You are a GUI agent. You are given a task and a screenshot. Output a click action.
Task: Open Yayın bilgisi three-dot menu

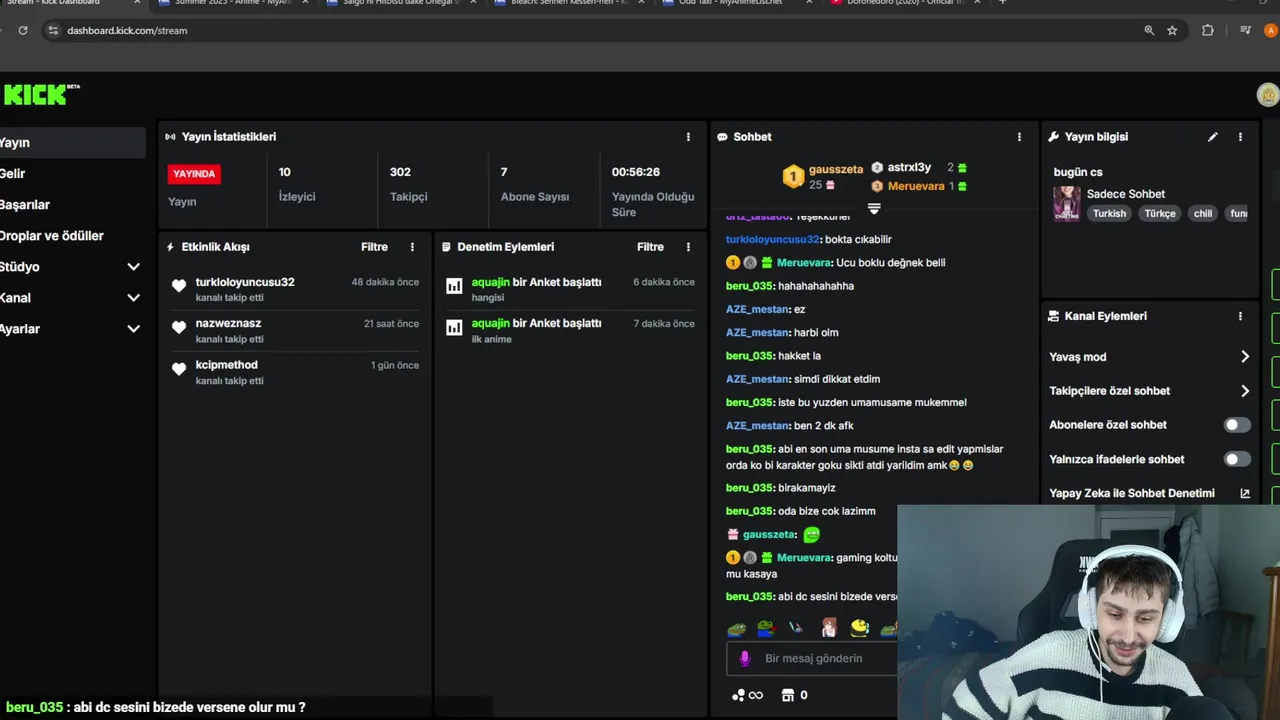click(1240, 137)
